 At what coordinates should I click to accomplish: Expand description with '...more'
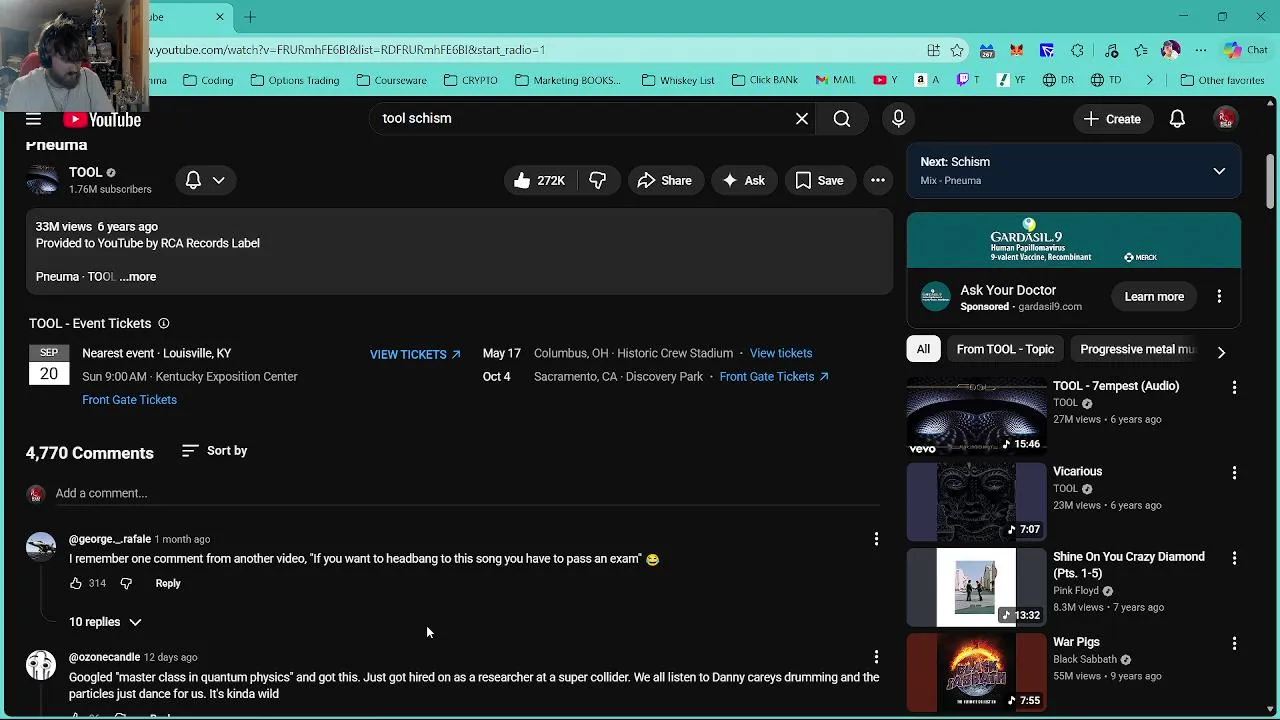point(138,276)
